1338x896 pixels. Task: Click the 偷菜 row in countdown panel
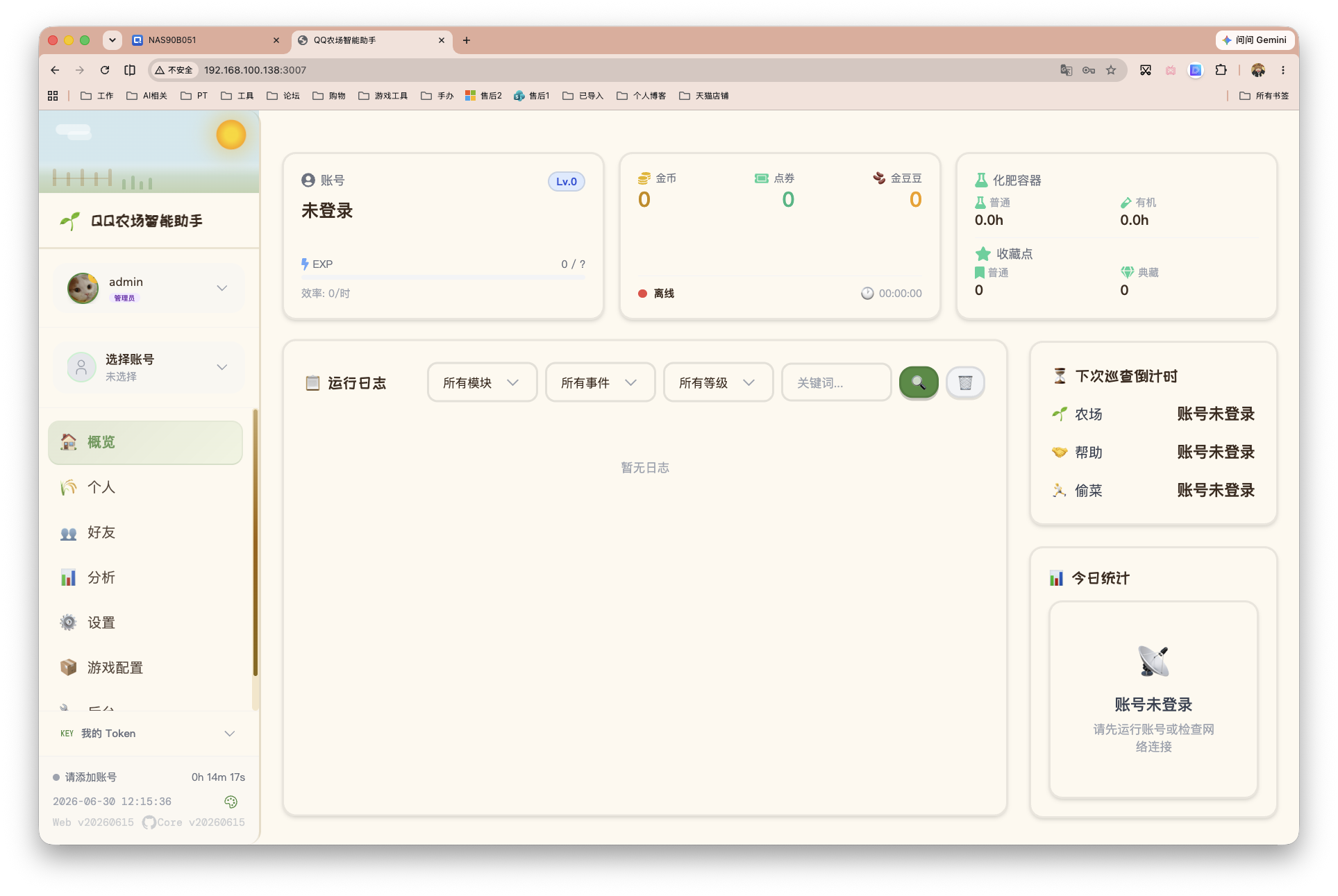pyautogui.click(x=1153, y=491)
